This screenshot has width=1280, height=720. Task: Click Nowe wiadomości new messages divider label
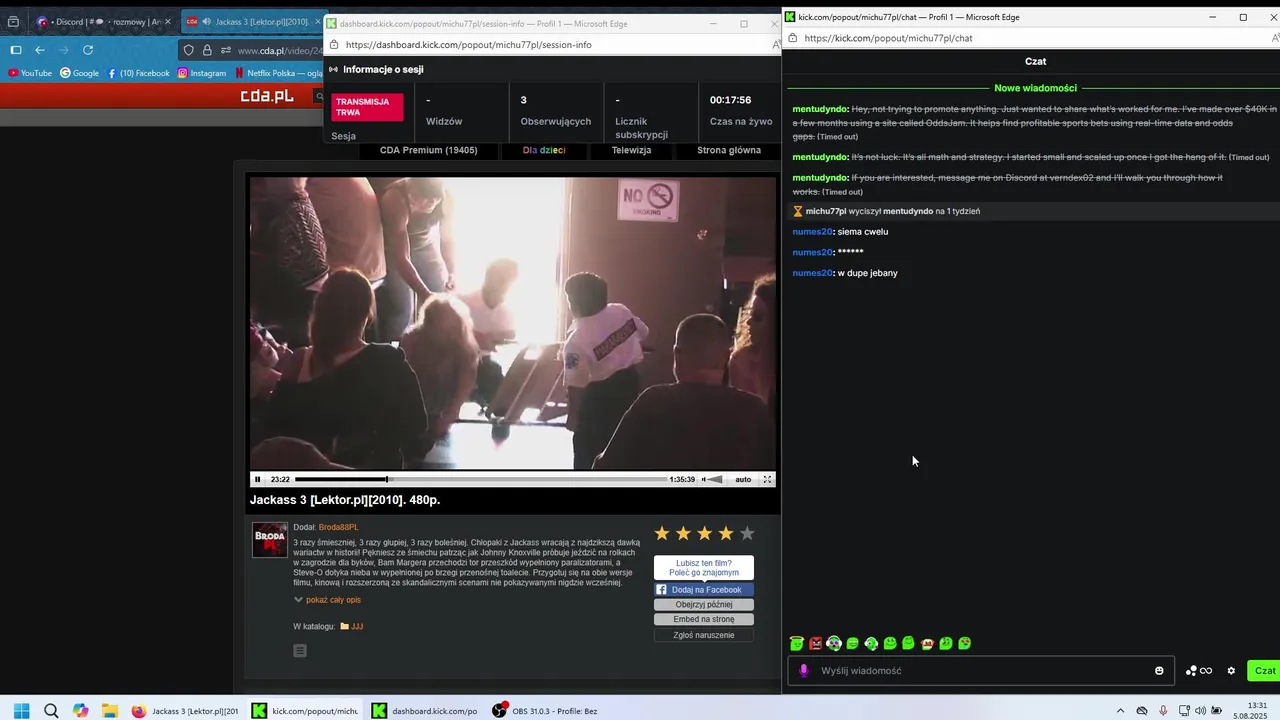point(1035,88)
